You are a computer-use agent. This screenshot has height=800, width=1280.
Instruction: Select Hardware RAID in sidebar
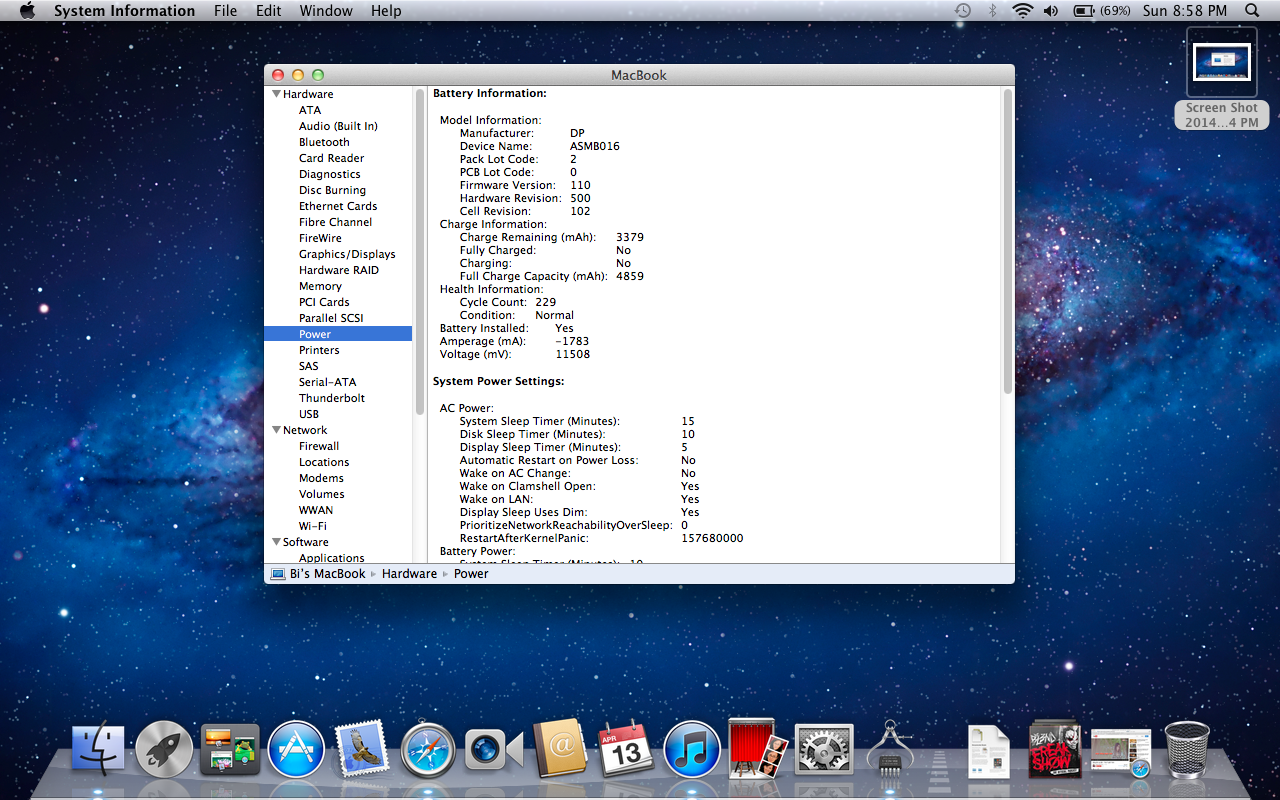coord(339,270)
